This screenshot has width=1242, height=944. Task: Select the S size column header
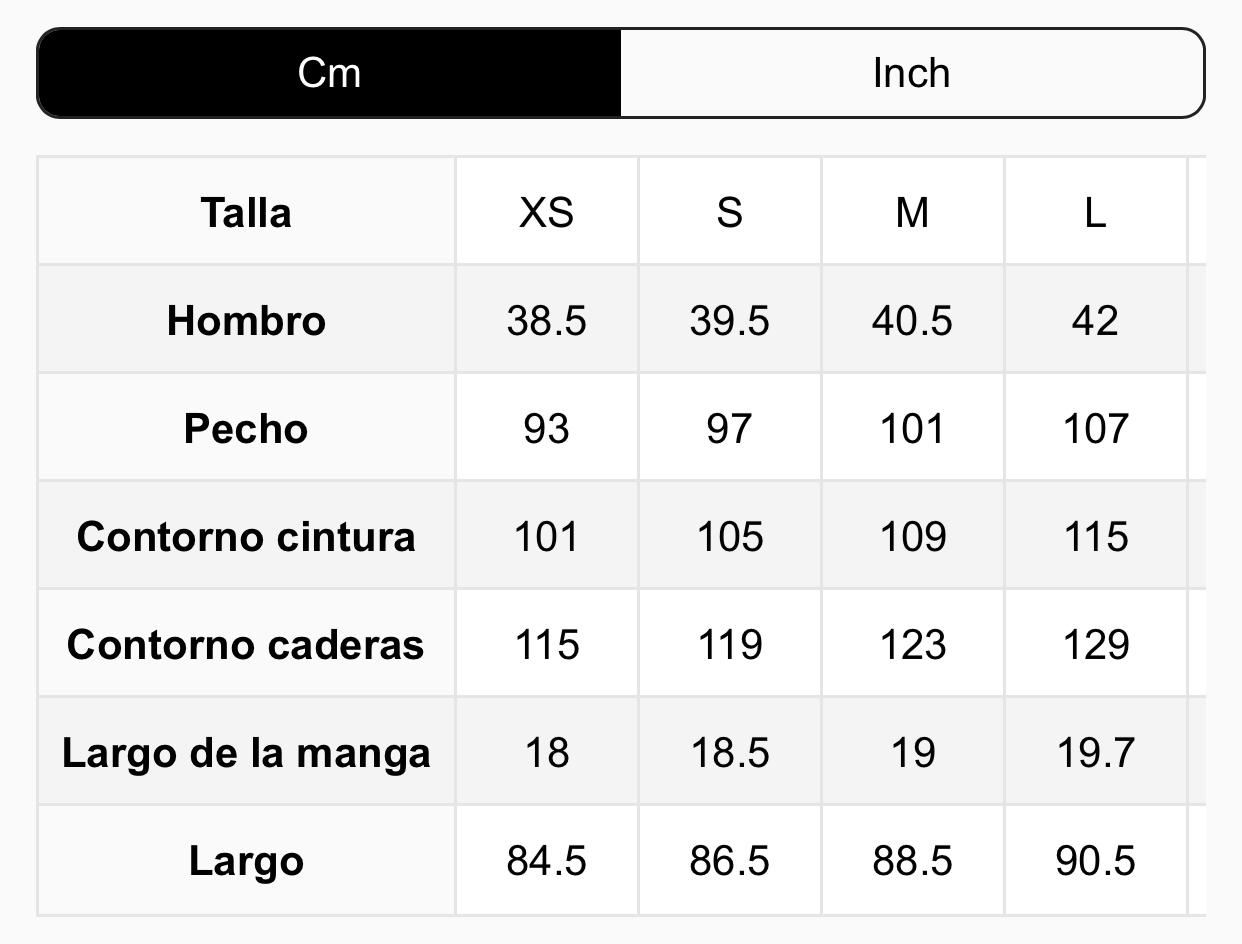point(729,212)
